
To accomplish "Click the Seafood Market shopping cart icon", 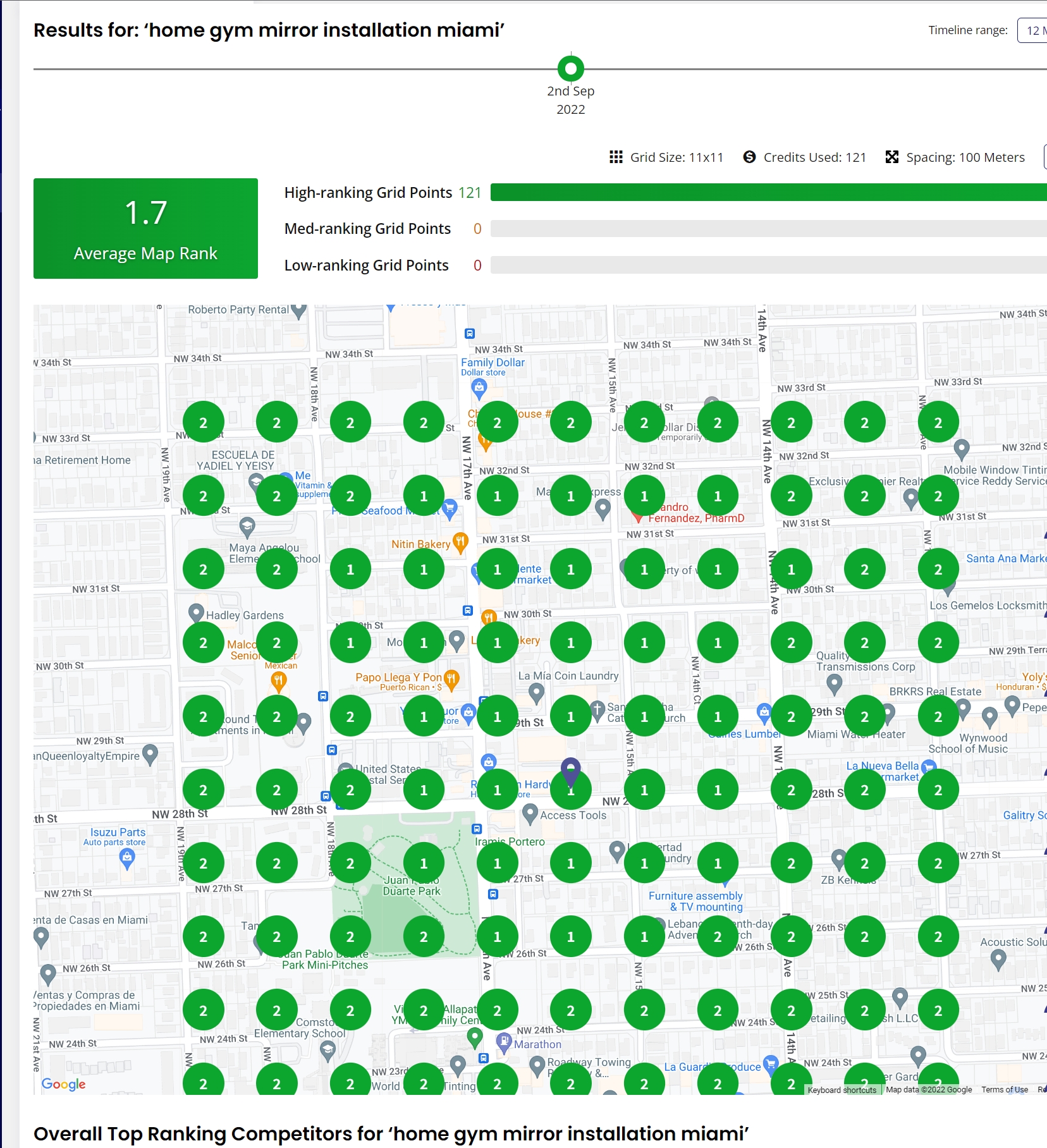I will (450, 508).
